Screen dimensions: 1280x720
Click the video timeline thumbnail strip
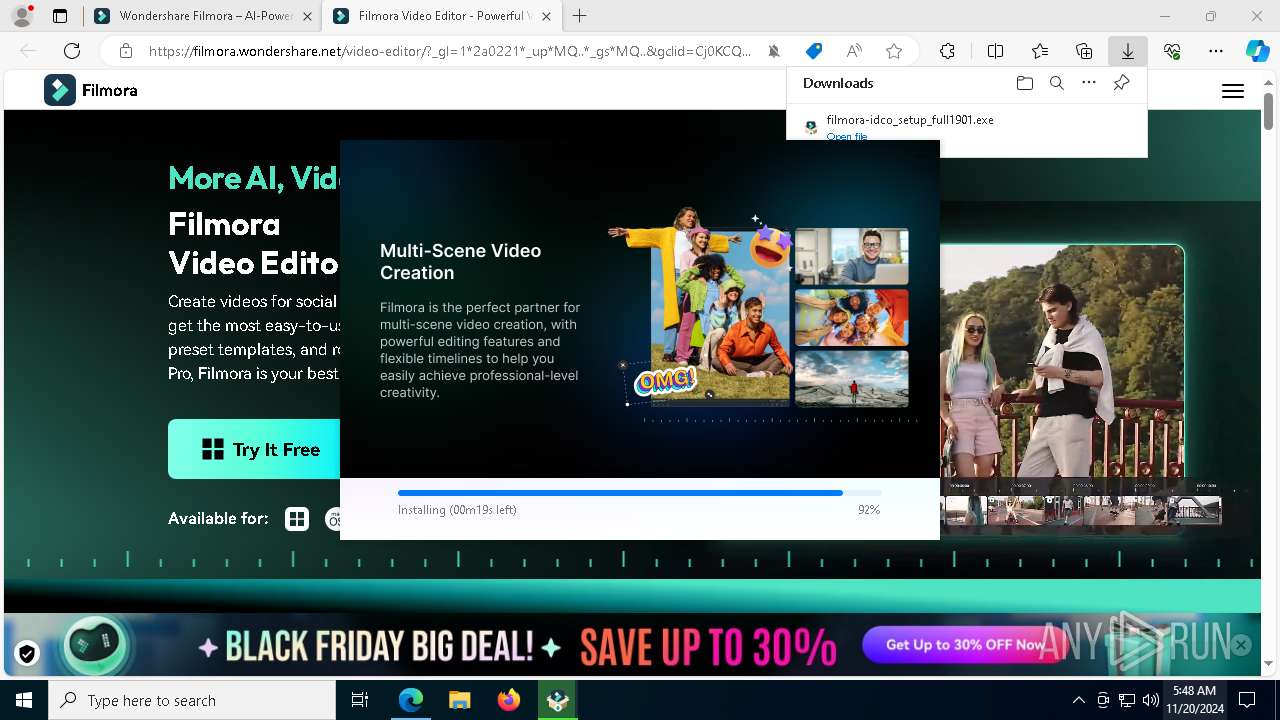pos(1082,510)
